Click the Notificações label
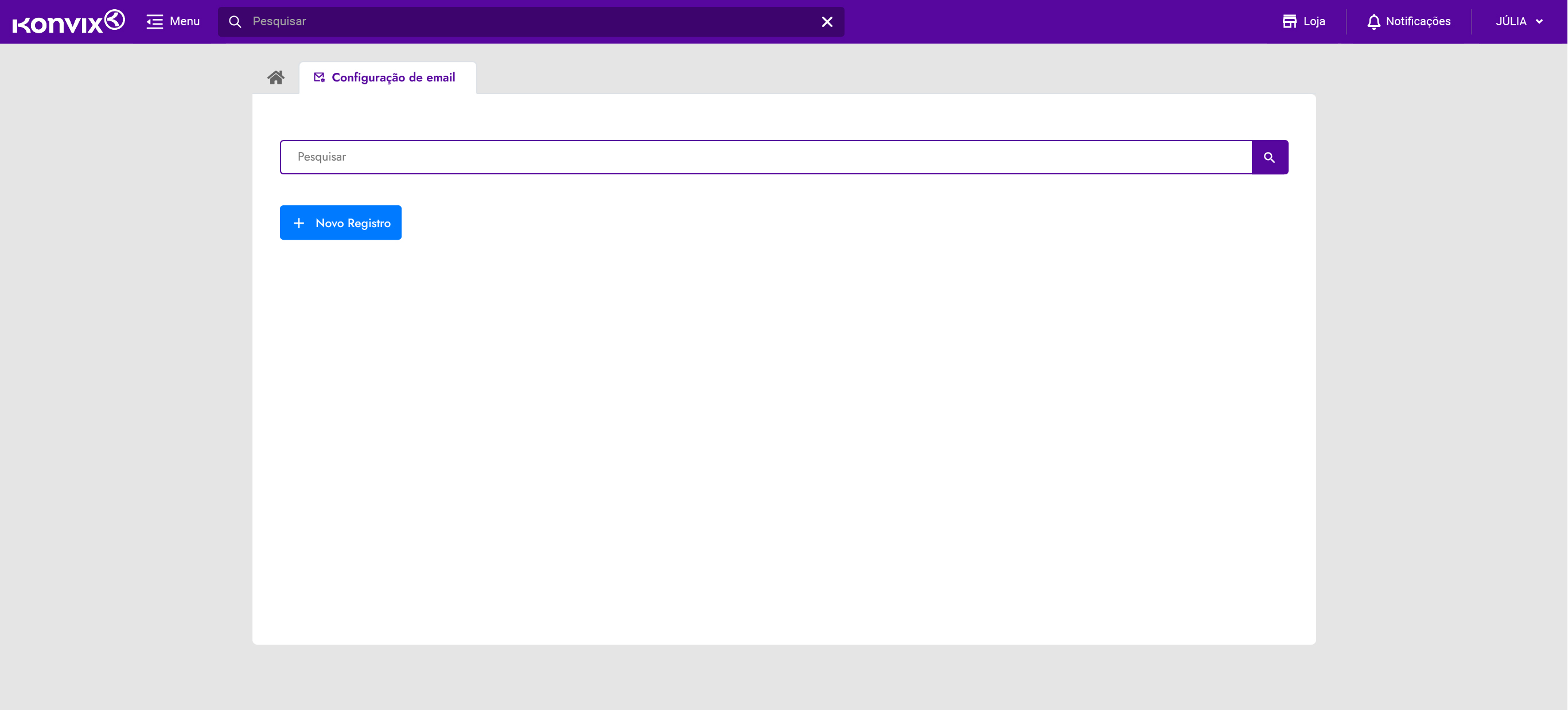This screenshot has height=710, width=1568. (x=1418, y=22)
